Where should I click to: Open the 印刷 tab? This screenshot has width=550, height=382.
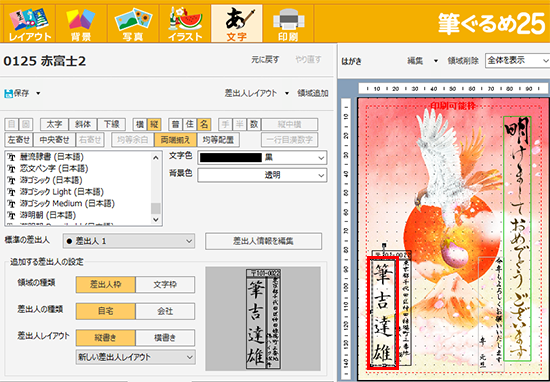click(x=288, y=24)
